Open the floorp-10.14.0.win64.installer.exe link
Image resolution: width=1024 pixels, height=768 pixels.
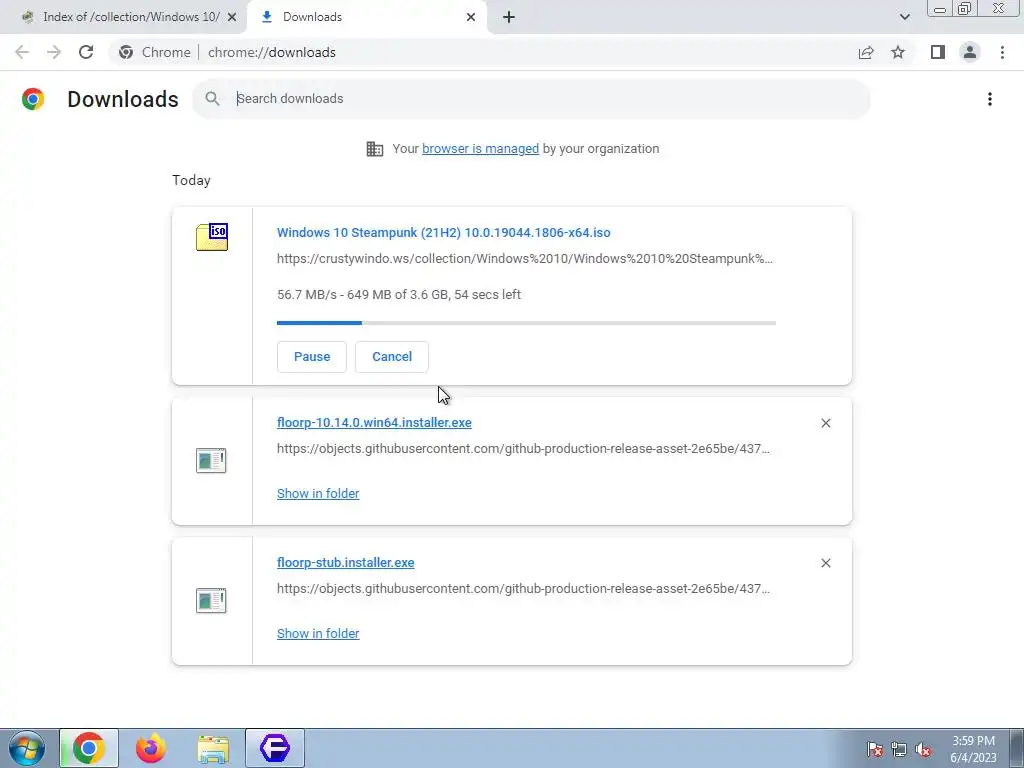pos(374,423)
